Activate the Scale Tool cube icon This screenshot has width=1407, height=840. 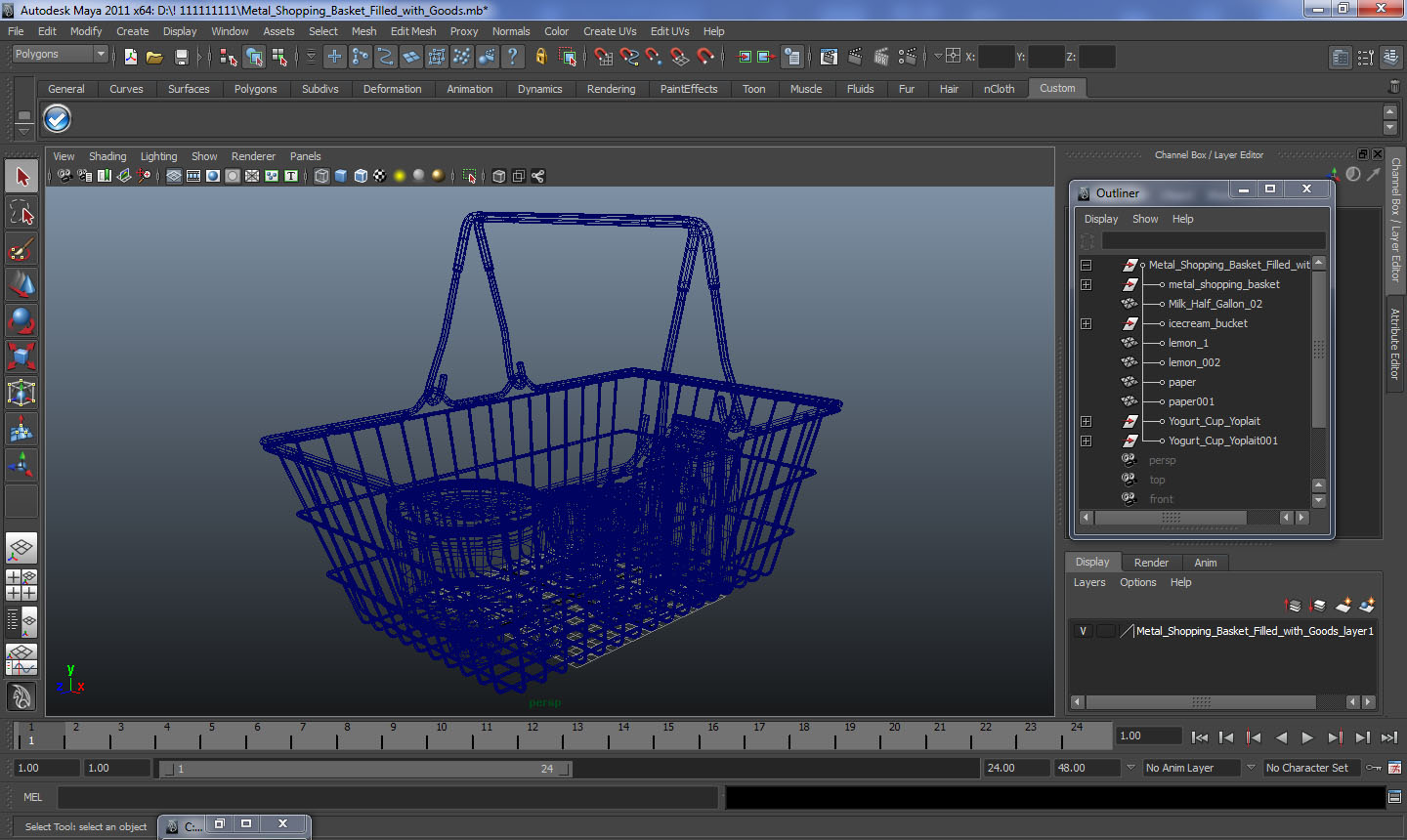point(21,357)
